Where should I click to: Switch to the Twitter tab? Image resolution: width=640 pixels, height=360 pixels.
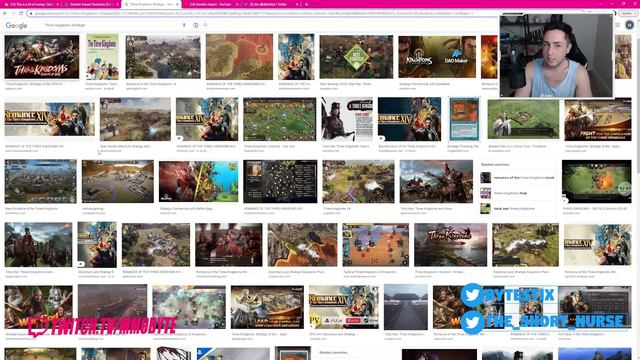click(271, 4)
